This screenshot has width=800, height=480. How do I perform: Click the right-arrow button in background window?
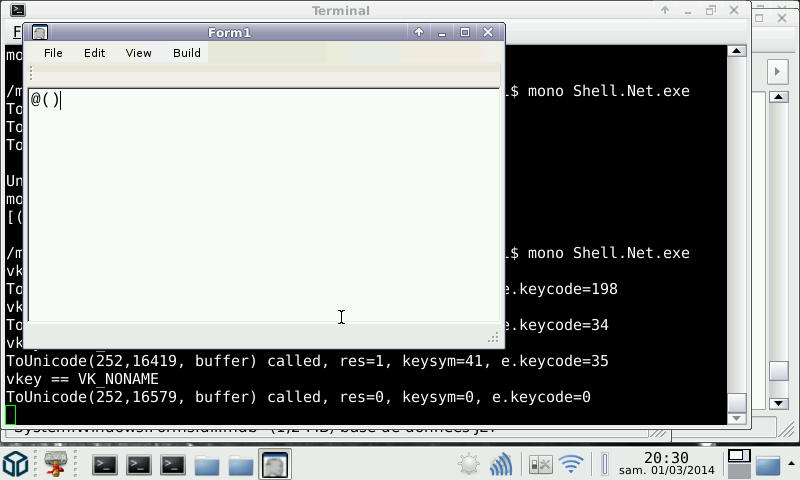[778, 71]
